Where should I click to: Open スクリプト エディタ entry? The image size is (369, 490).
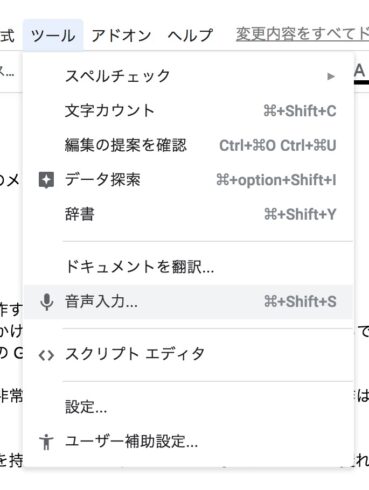coord(188,355)
